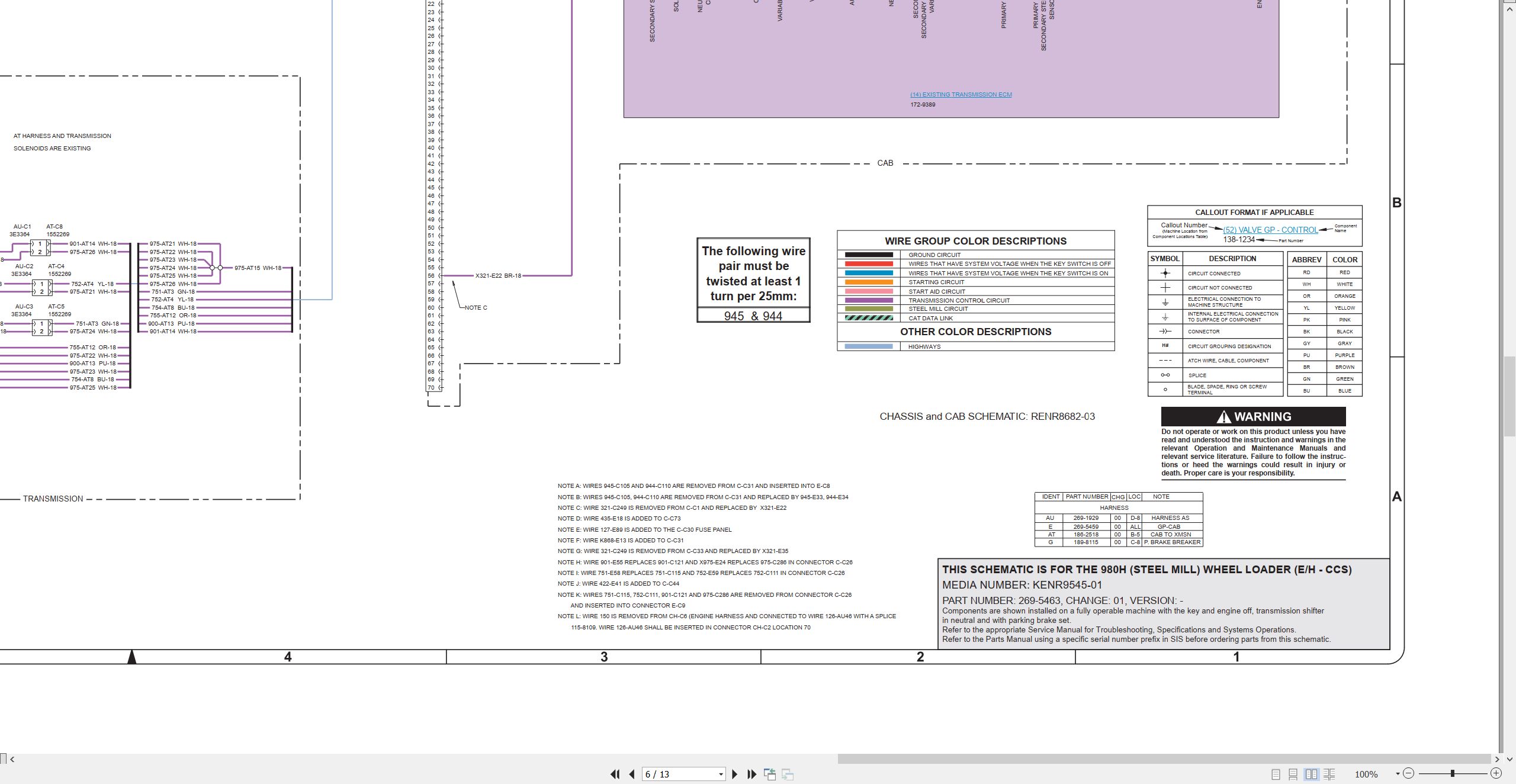Click the zoom slider handle
1516x784 pixels.
pyautogui.click(x=1453, y=773)
